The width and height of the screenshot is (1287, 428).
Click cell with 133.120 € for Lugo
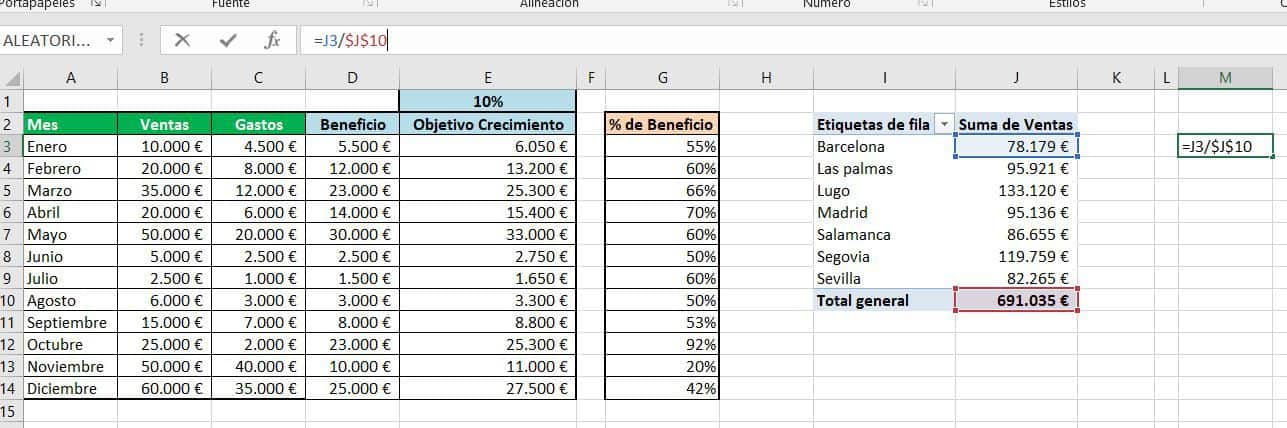[1016, 190]
